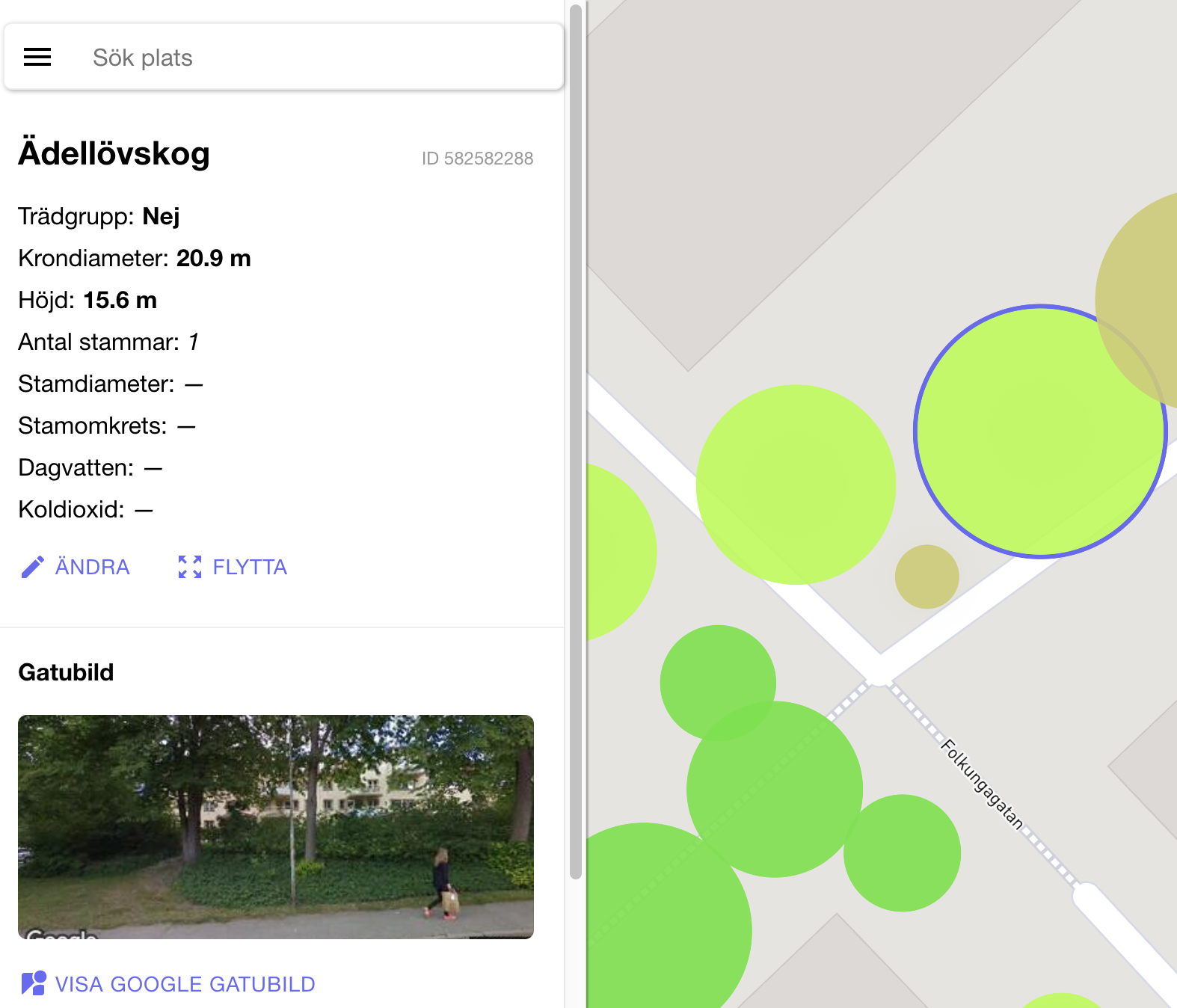Click the Antal stammar value
Viewport: 1177px width, 1008px height.
[x=194, y=342]
